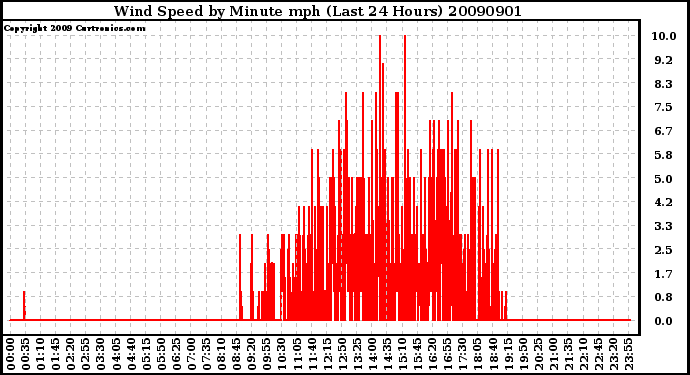This screenshot has height=375, width=690.
Task: Click the 23:20 time label
Action: pos(613,354)
